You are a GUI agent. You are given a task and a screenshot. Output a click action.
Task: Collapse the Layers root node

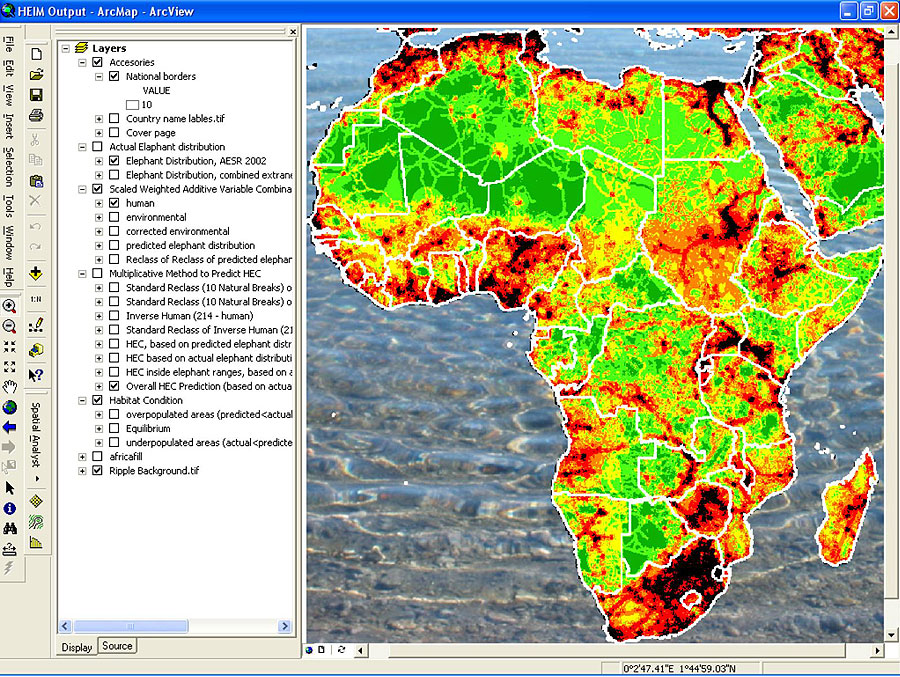coord(66,48)
